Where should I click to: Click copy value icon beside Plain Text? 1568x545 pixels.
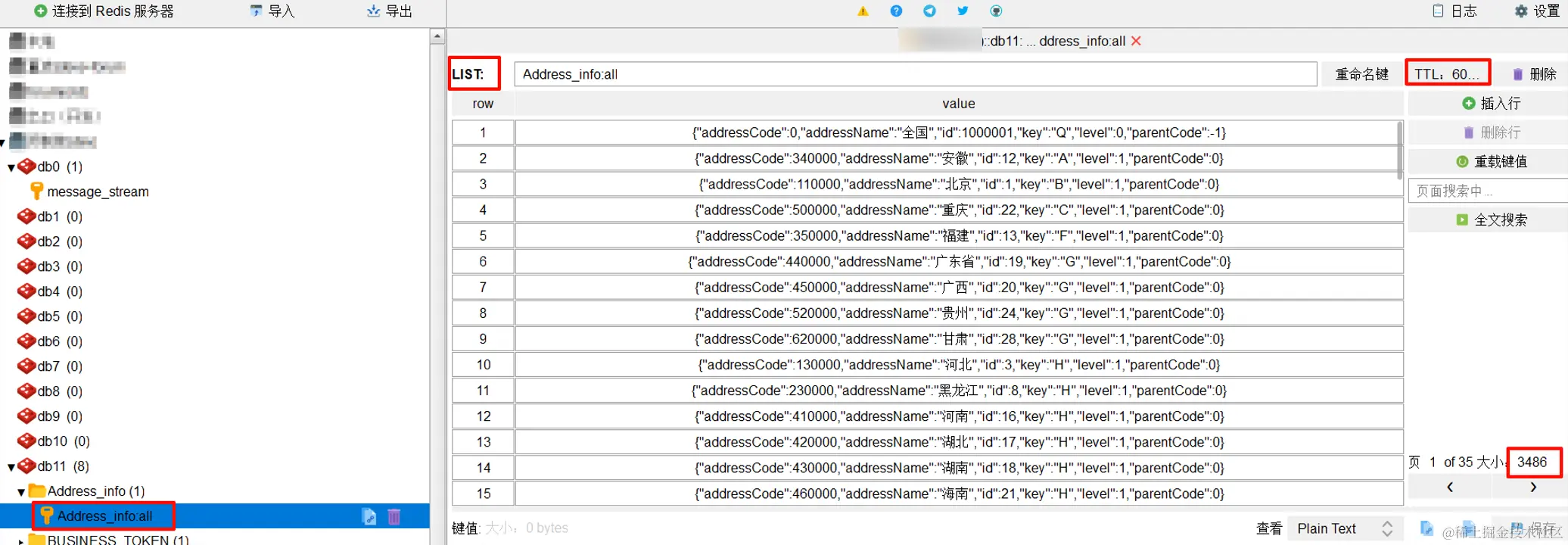pyautogui.click(x=1426, y=528)
